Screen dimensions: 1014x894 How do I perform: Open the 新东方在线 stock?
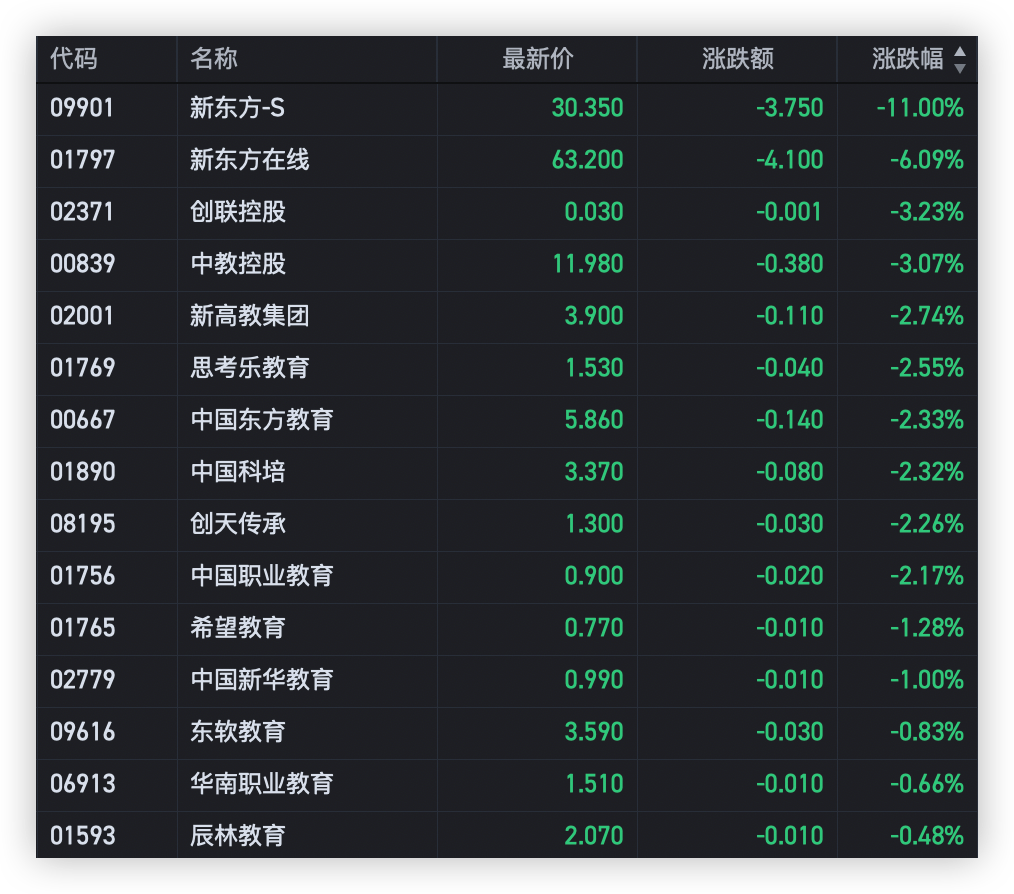click(250, 160)
